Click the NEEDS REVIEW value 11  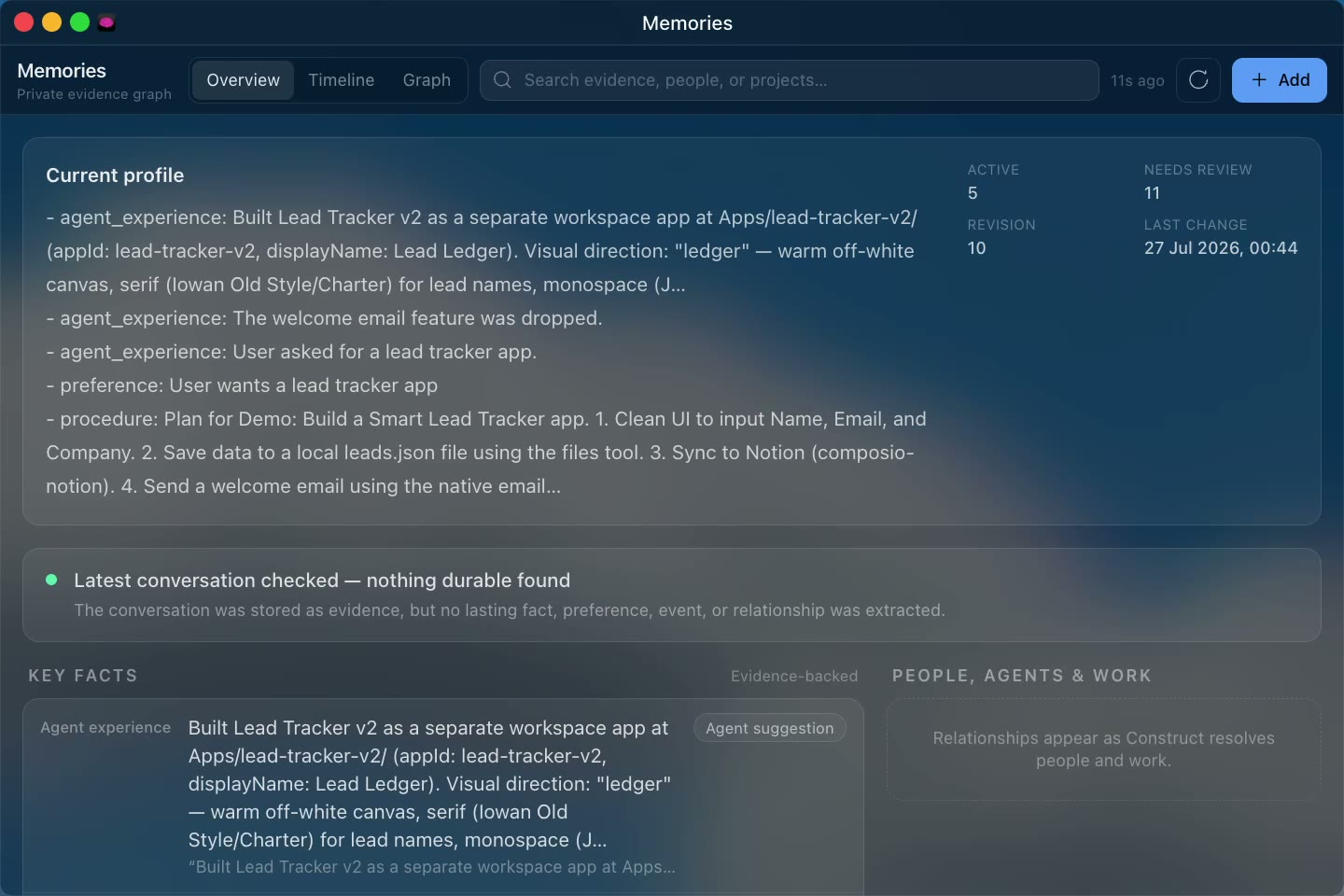click(x=1152, y=193)
